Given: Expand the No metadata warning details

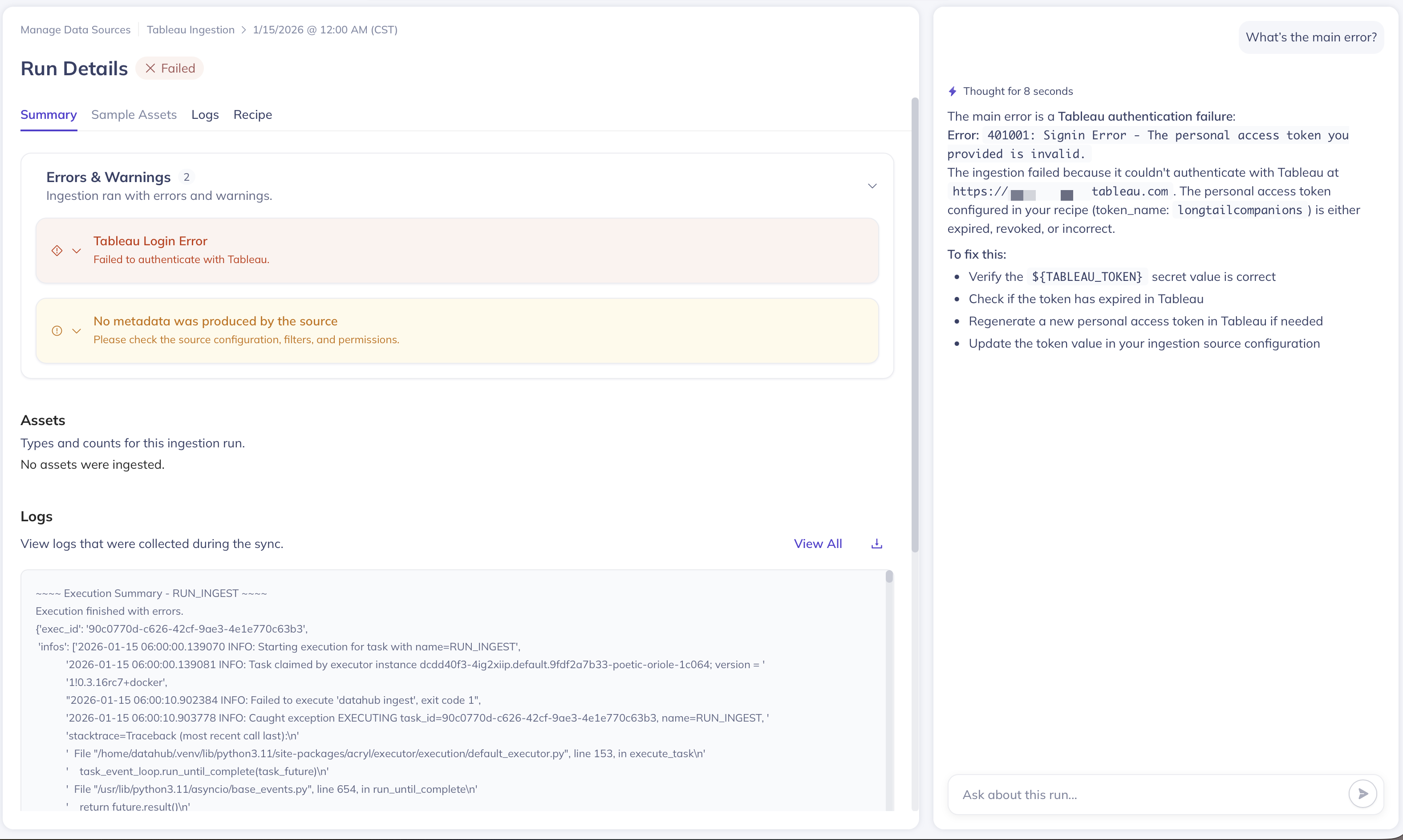Looking at the screenshot, I should tap(77, 331).
